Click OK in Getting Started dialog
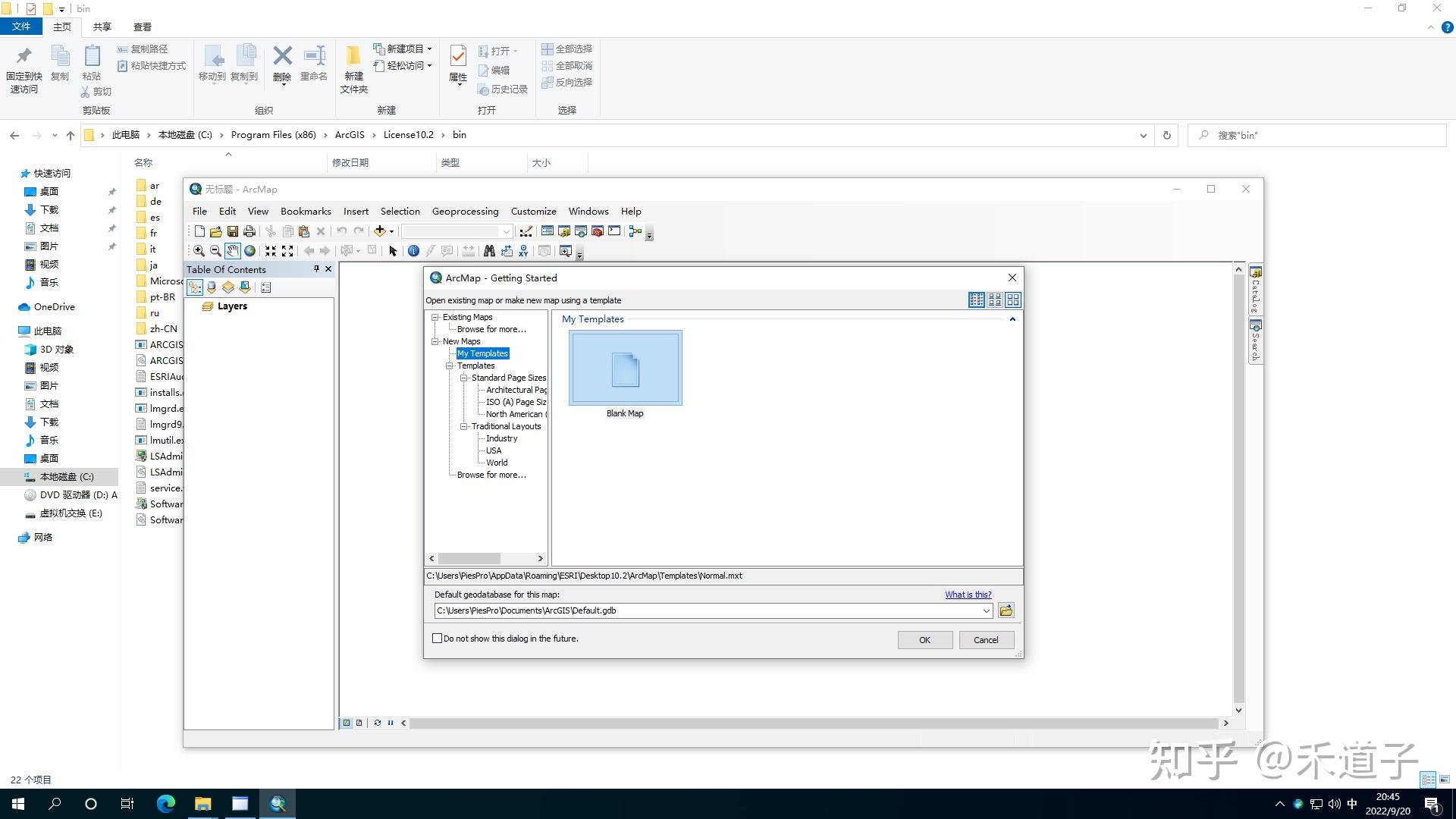Viewport: 1456px width, 819px height. click(925, 640)
